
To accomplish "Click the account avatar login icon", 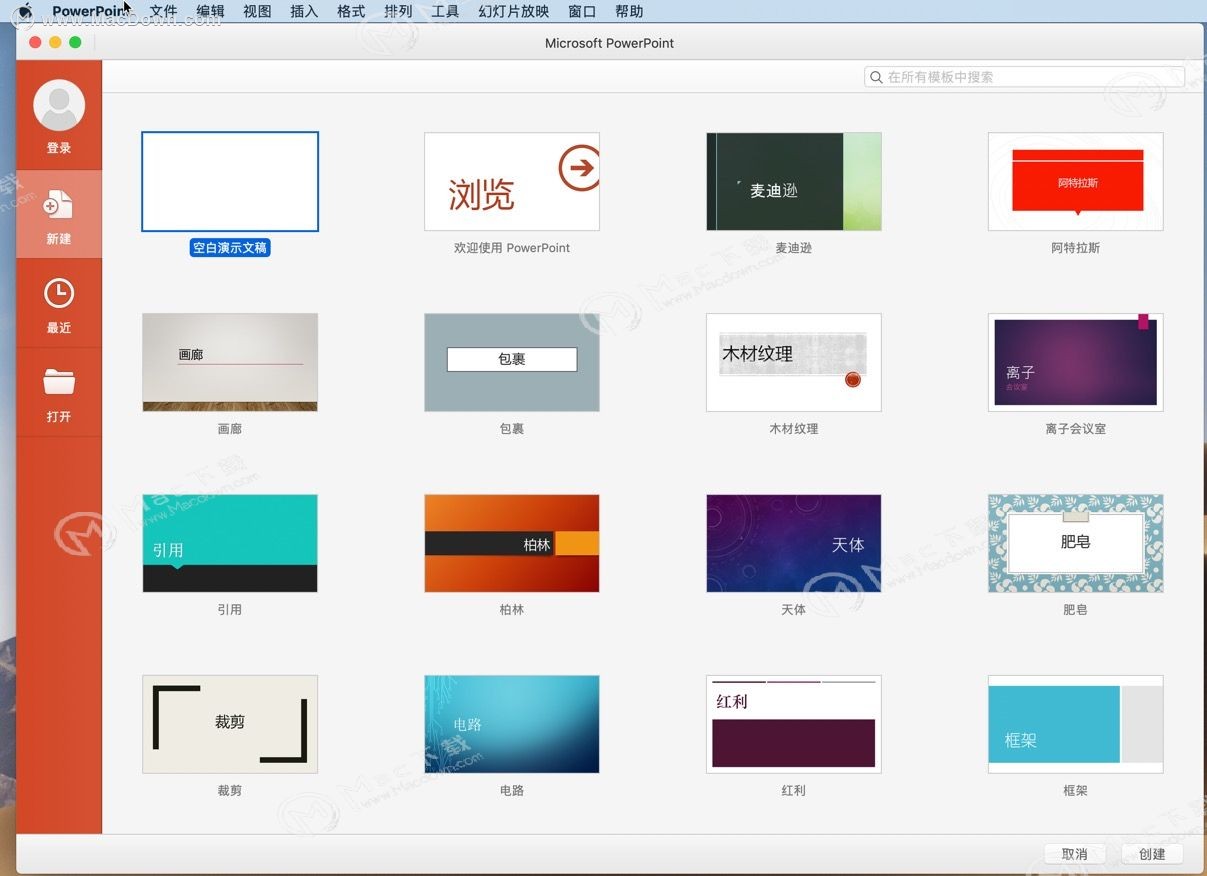I will point(59,105).
